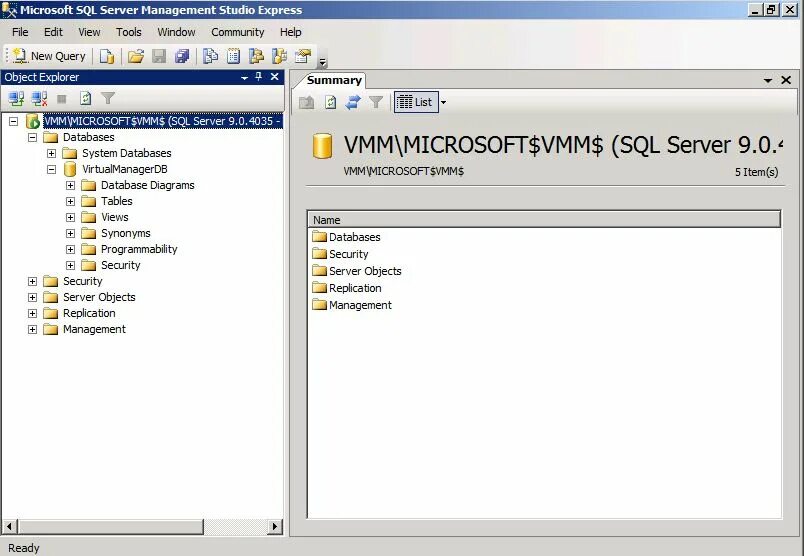
Task: Click the Save floppy disk icon
Action: [x=159, y=56]
